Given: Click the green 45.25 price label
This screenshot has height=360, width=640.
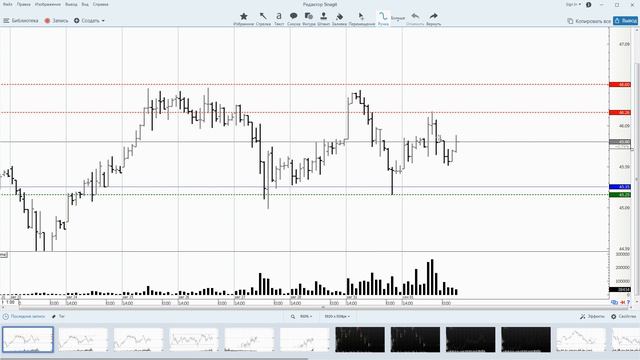Looking at the screenshot, I should [620, 195].
